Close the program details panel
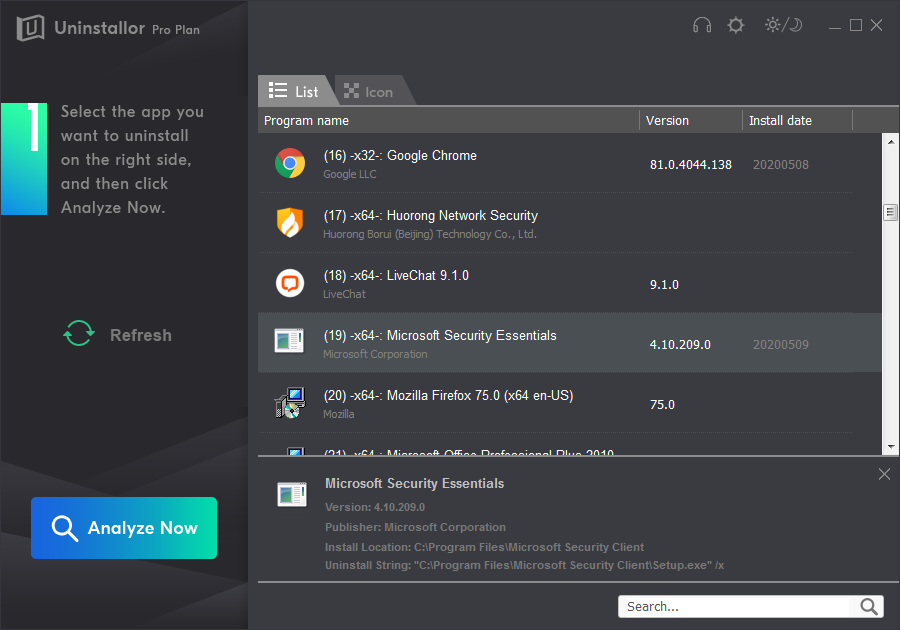This screenshot has height=630, width=900. coord(884,474)
